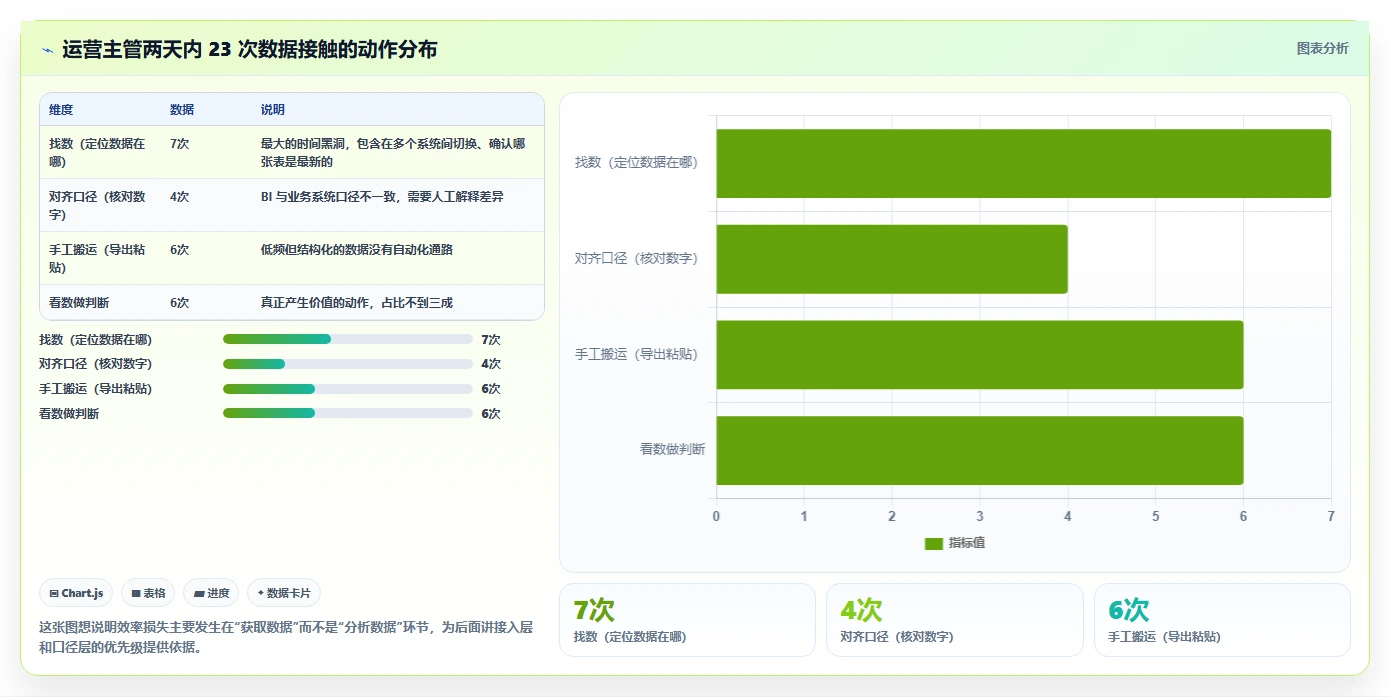This screenshot has height=697, width=1390.
Task: Click the x-axis tick label 0
Action: point(716,516)
